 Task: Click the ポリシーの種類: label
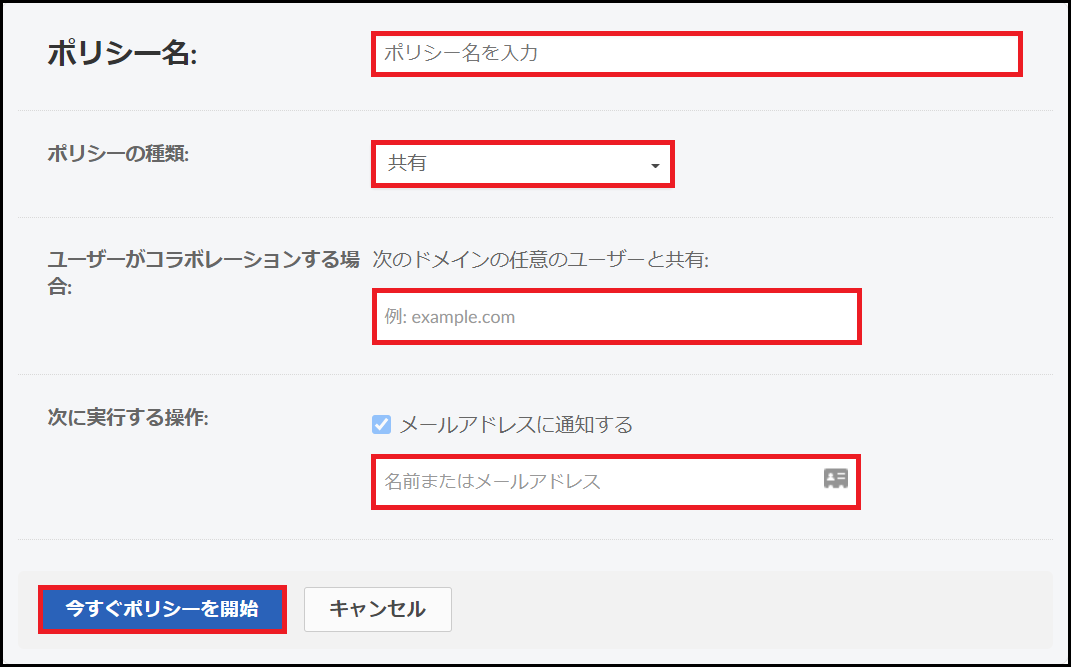pyautogui.click(x=118, y=154)
